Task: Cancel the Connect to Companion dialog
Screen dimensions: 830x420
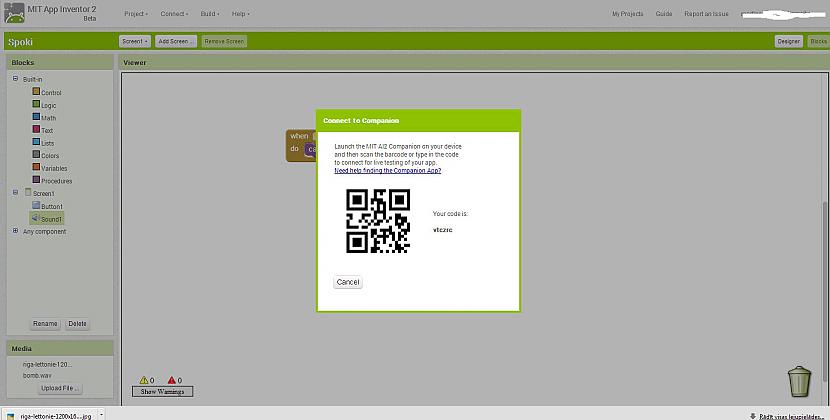Action: (x=348, y=282)
